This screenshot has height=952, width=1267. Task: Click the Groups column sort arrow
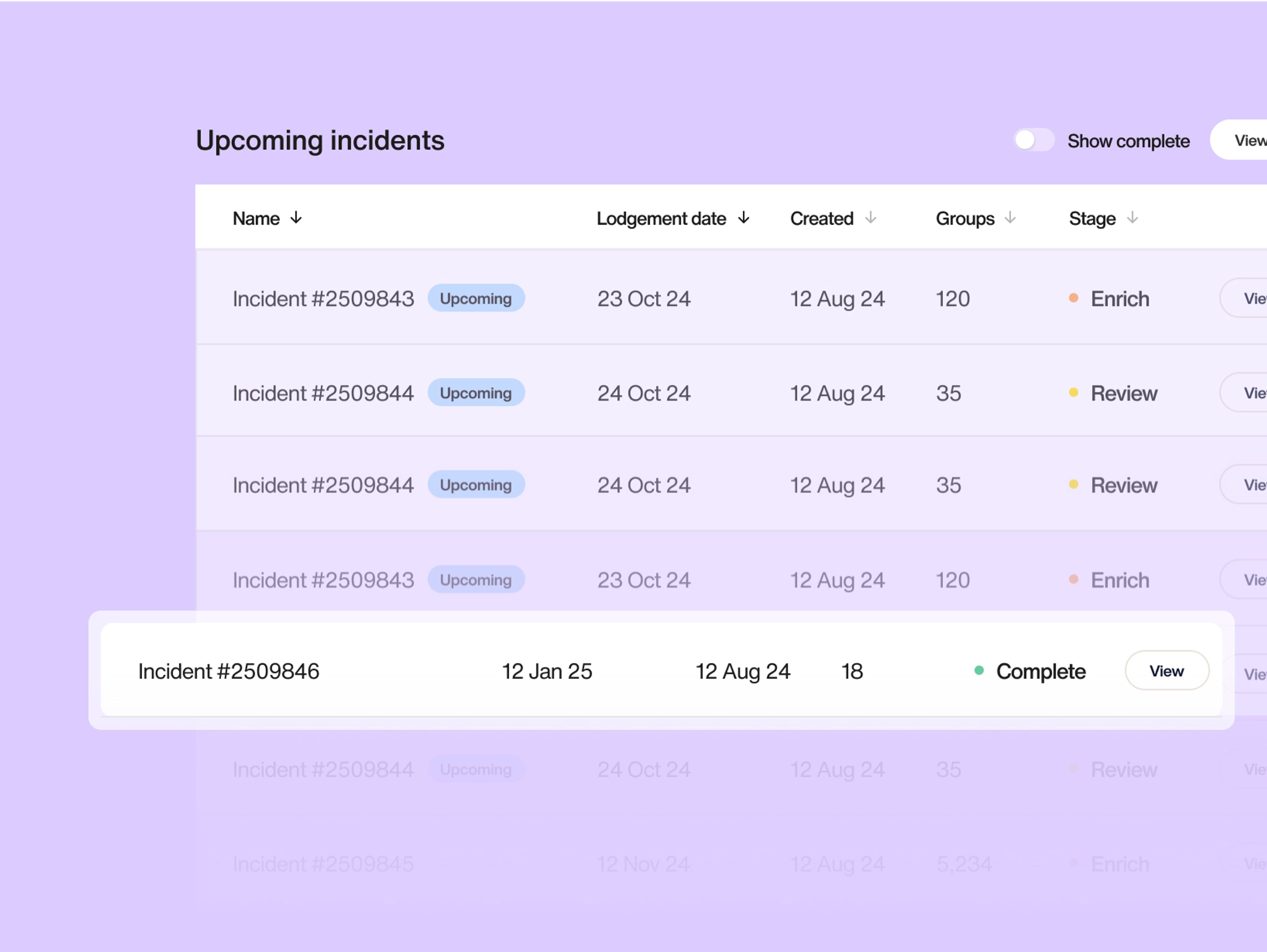[x=1010, y=218]
